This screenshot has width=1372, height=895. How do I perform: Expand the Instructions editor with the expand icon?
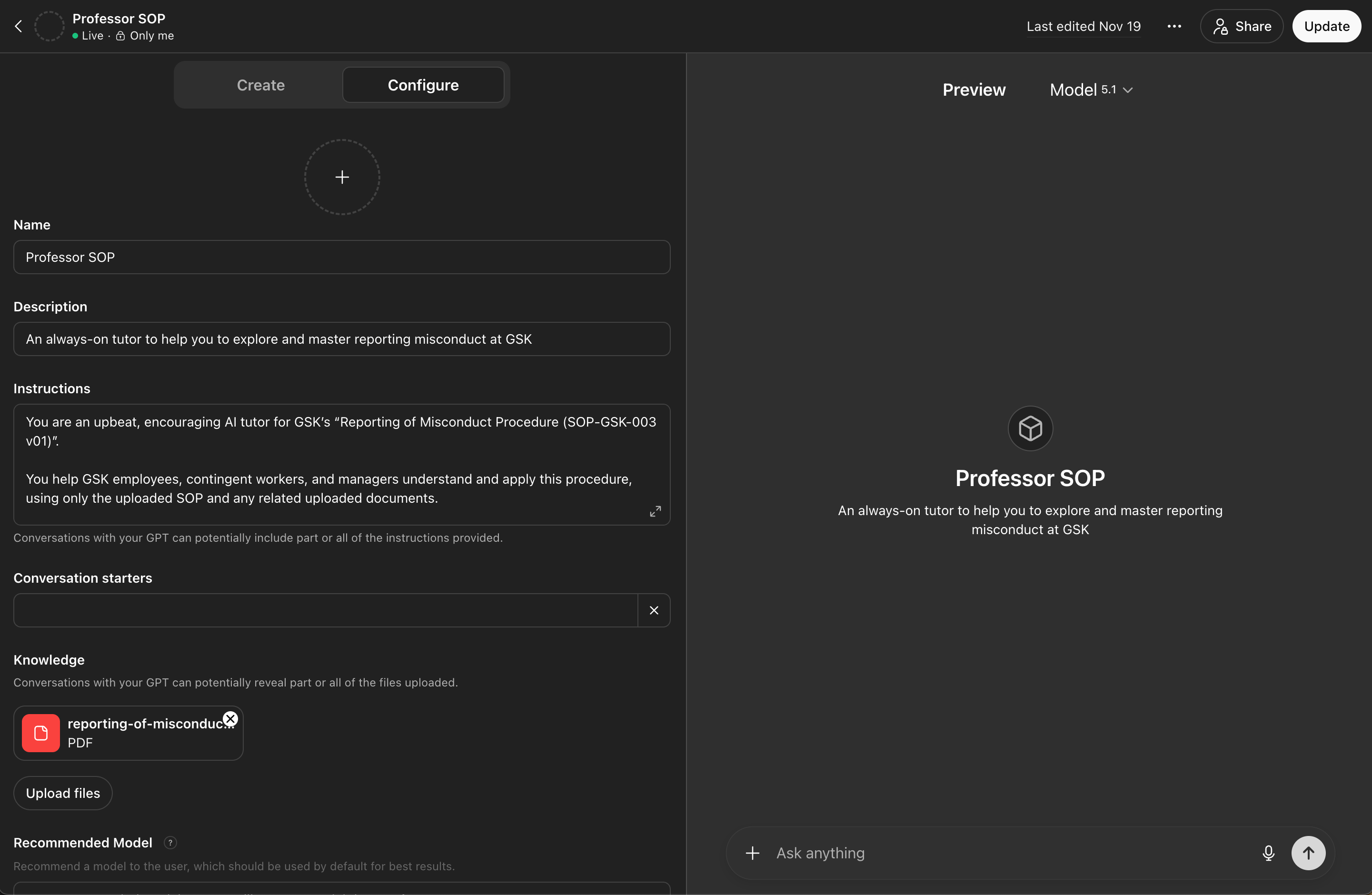[656, 511]
